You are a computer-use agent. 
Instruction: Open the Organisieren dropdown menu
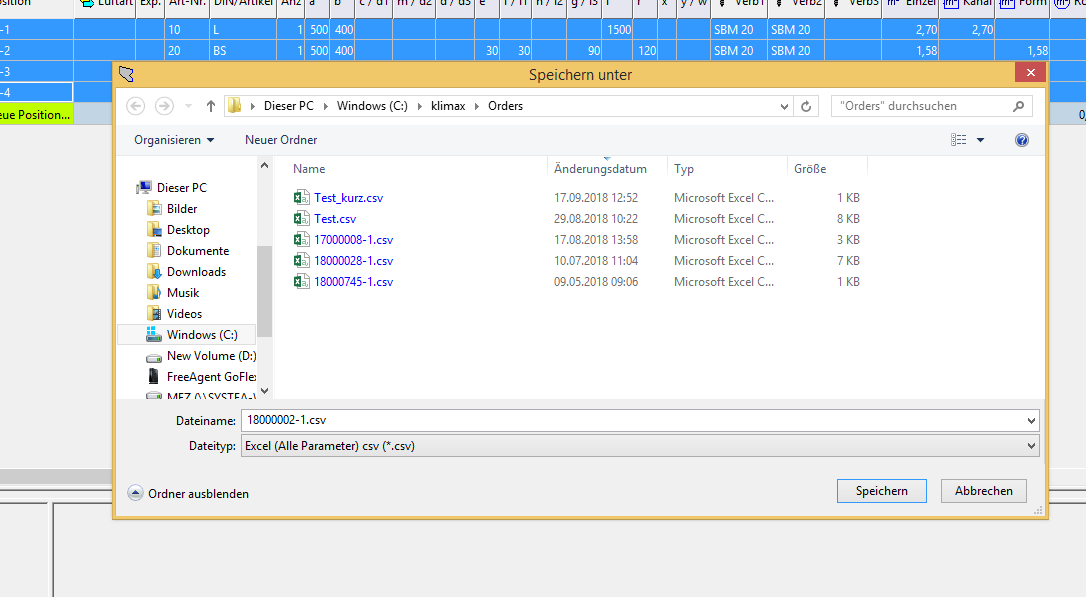point(175,140)
